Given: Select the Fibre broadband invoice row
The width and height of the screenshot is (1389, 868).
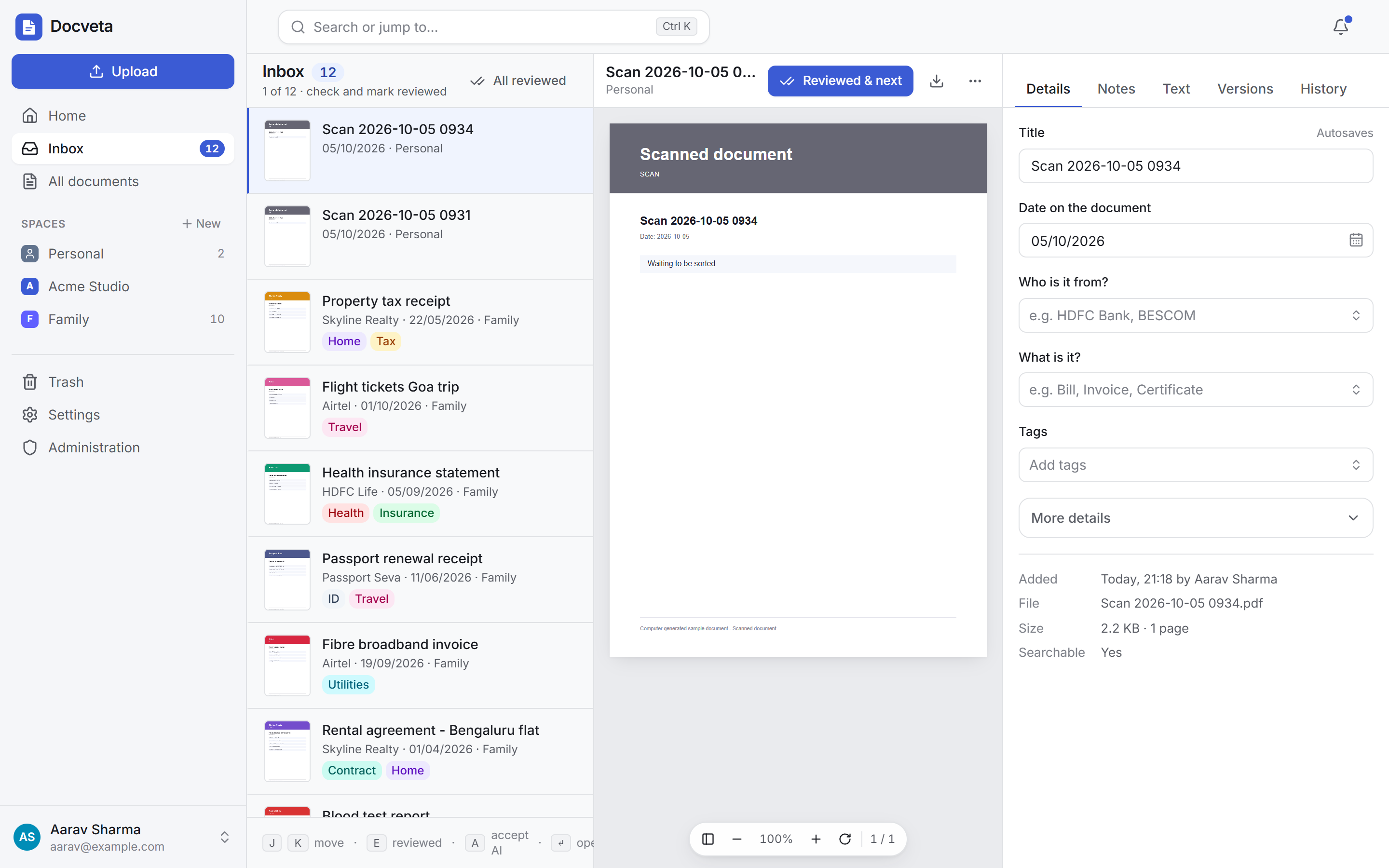Looking at the screenshot, I should click(x=420, y=665).
